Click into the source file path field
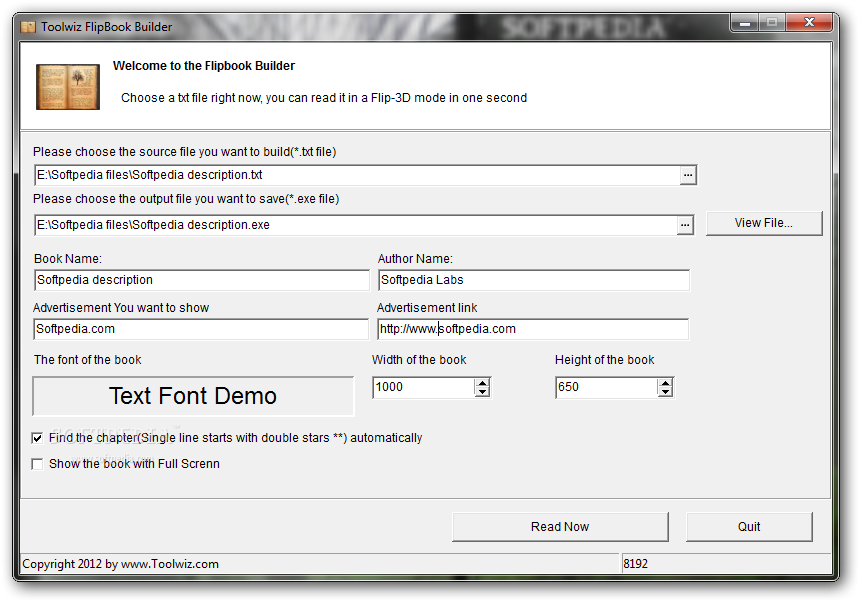860x602 pixels. coord(357,175)
